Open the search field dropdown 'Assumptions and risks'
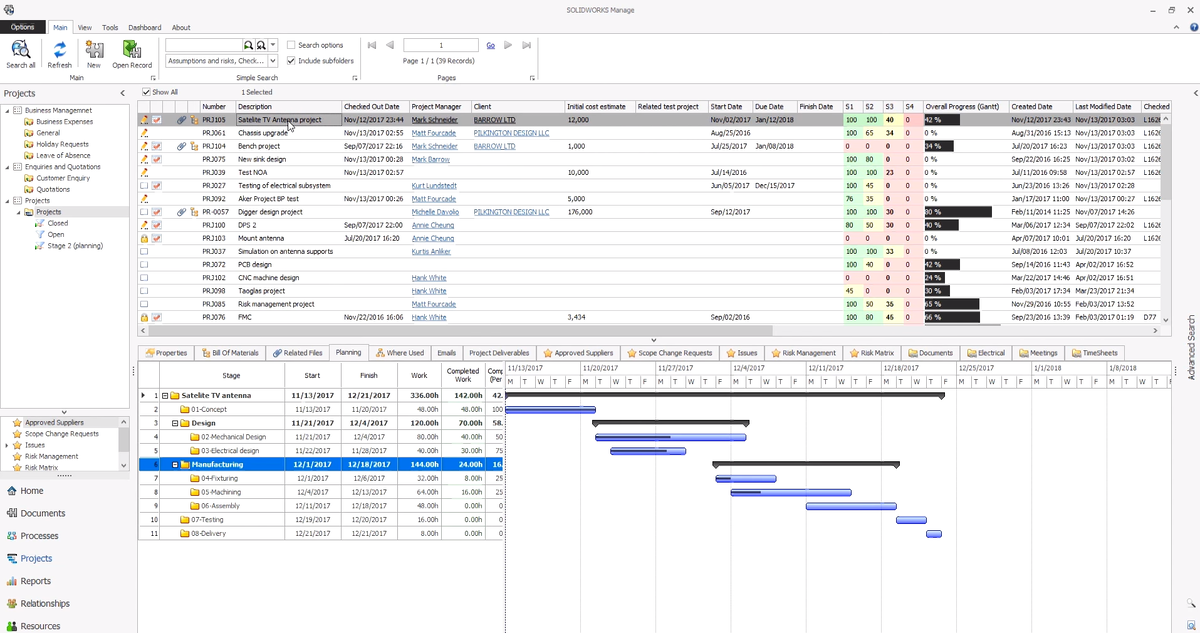Image resolution: width=1200 pixels, height=633 pixels. pyautogui.click(x=221, y=61)
